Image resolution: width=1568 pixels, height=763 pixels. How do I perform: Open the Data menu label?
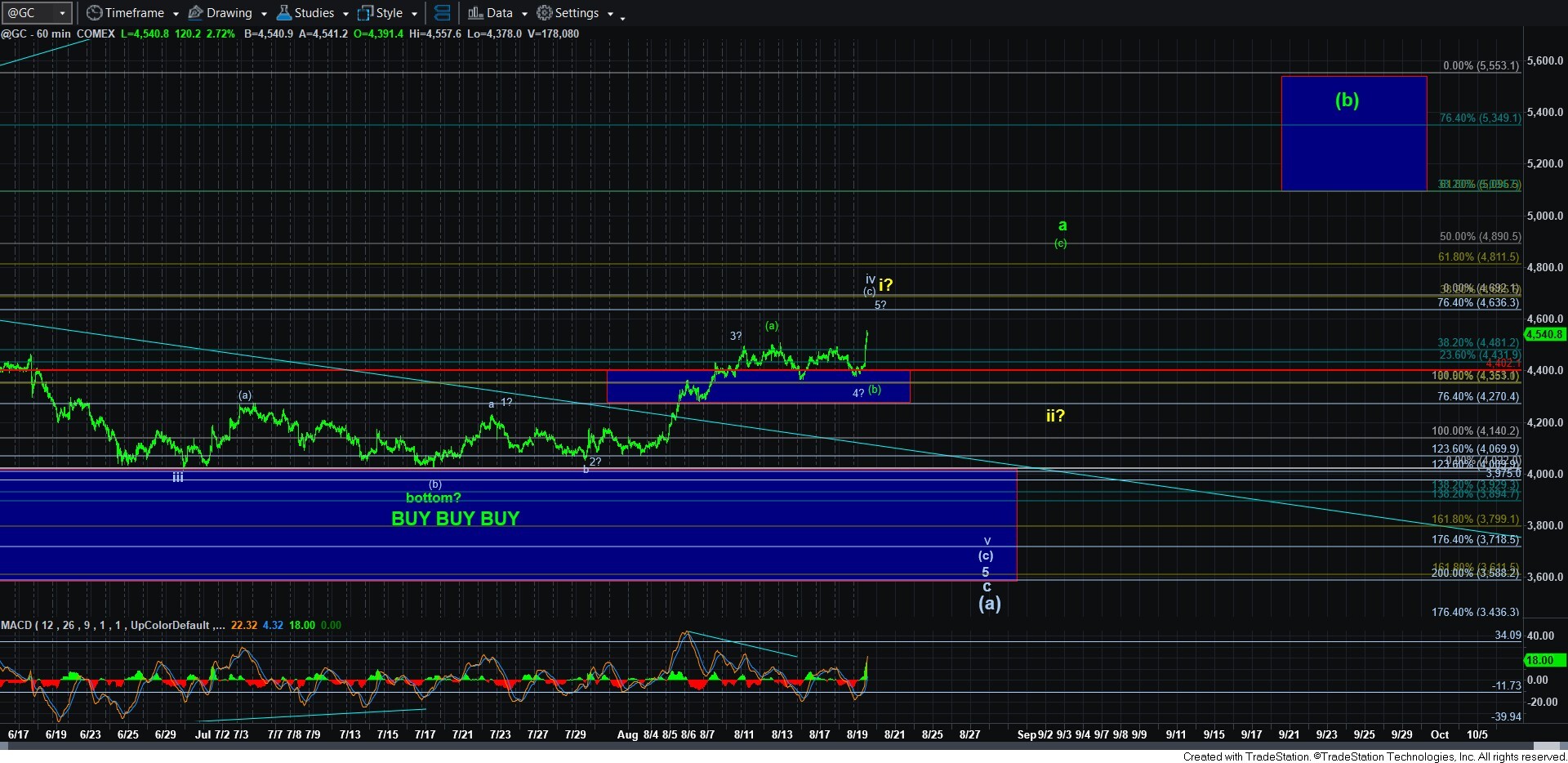pos(500,13)
